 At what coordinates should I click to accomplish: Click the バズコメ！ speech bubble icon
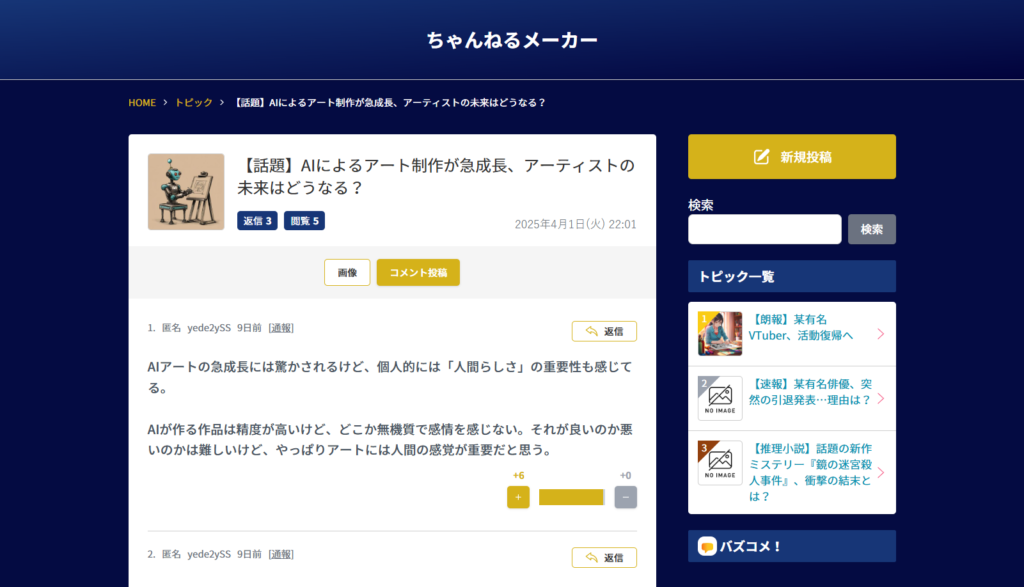coord(707,546)
